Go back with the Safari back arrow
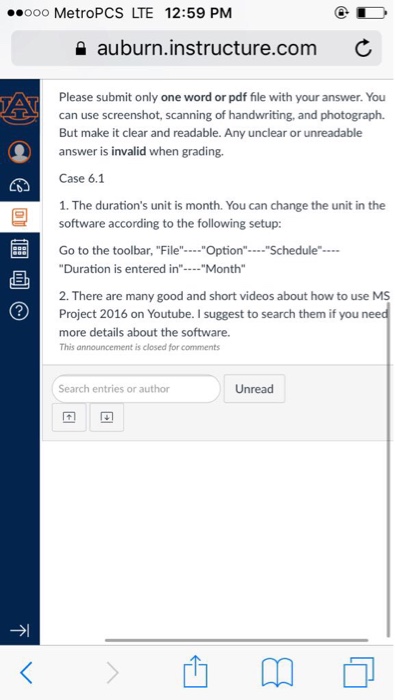The width and height of the screenshot is (395, 700). 27,672
